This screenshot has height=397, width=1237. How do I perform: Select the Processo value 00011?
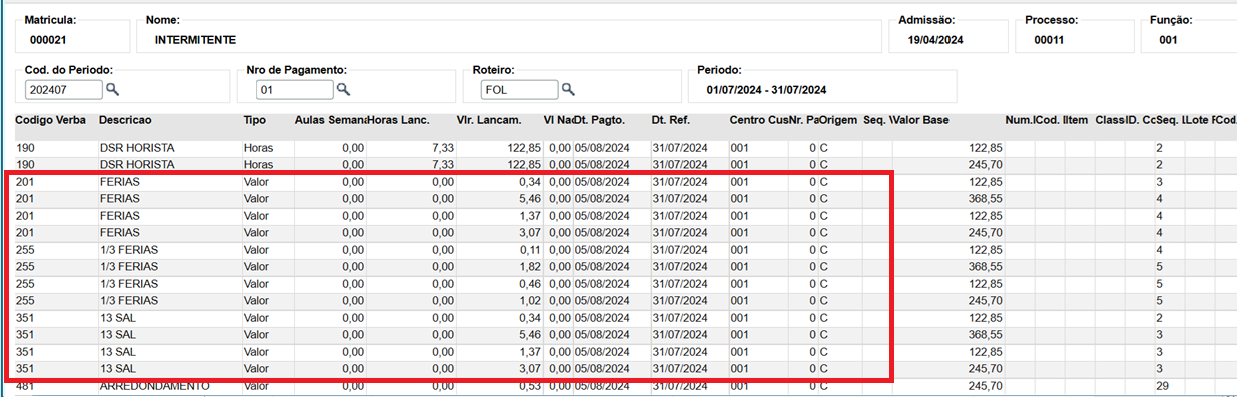[x=1049, y=40]
